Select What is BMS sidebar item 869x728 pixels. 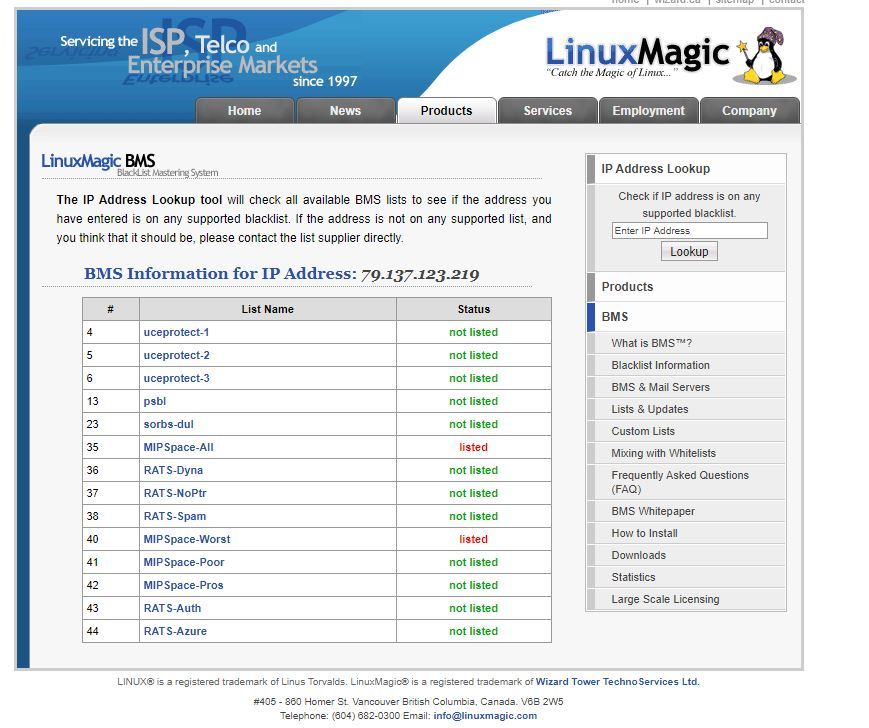[651, 343]
